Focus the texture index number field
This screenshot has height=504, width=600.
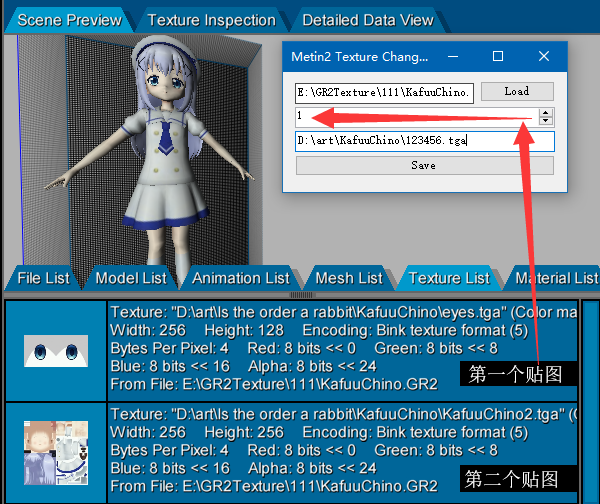point(417,117)
